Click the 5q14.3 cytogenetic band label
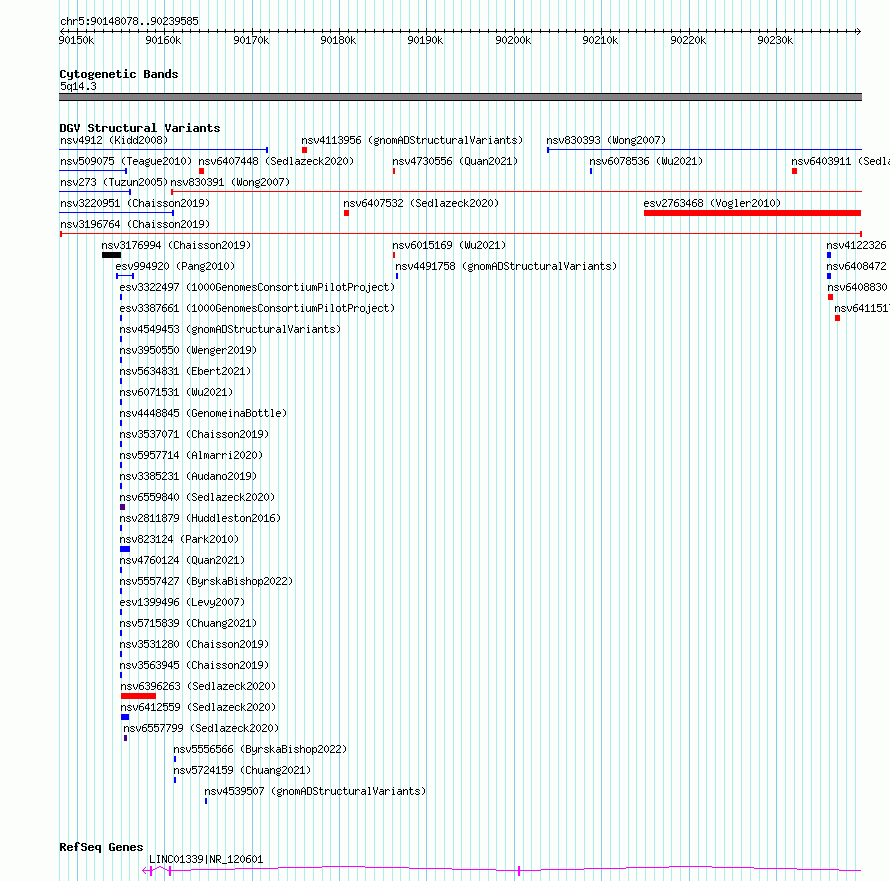The image size is (890, 881). (78, 86)
